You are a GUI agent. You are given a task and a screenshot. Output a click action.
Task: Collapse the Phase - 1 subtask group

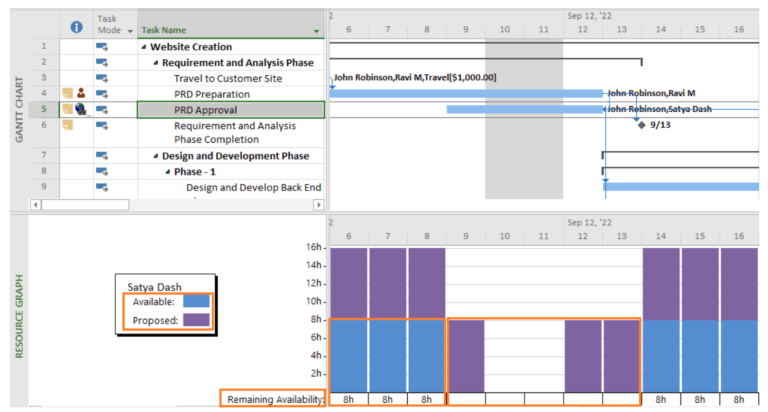pos(168,172)
